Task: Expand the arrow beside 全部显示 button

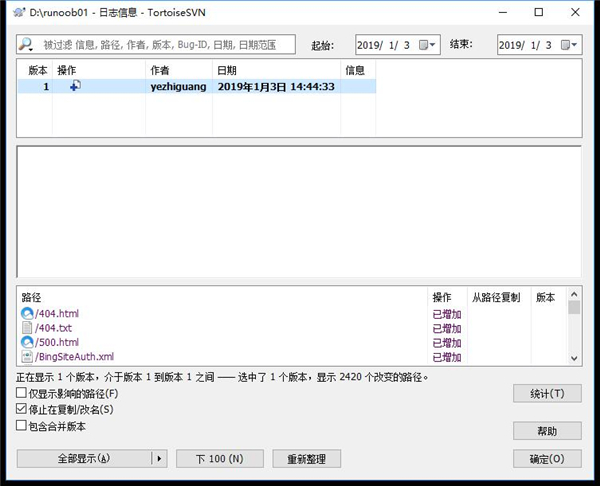Action: point(157,459)
